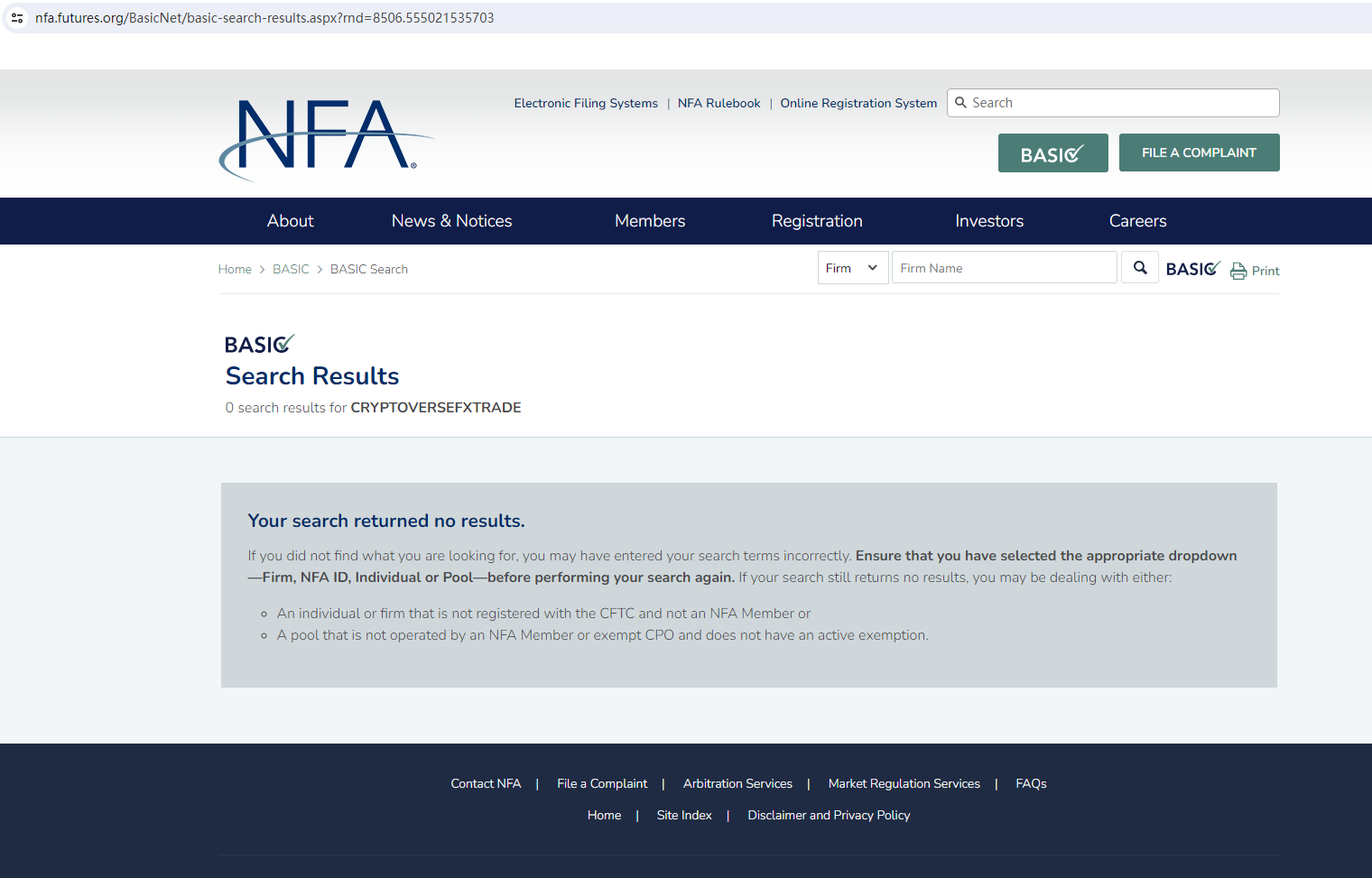Click the green BASIC button in the header

click(x=1052, y=153)
